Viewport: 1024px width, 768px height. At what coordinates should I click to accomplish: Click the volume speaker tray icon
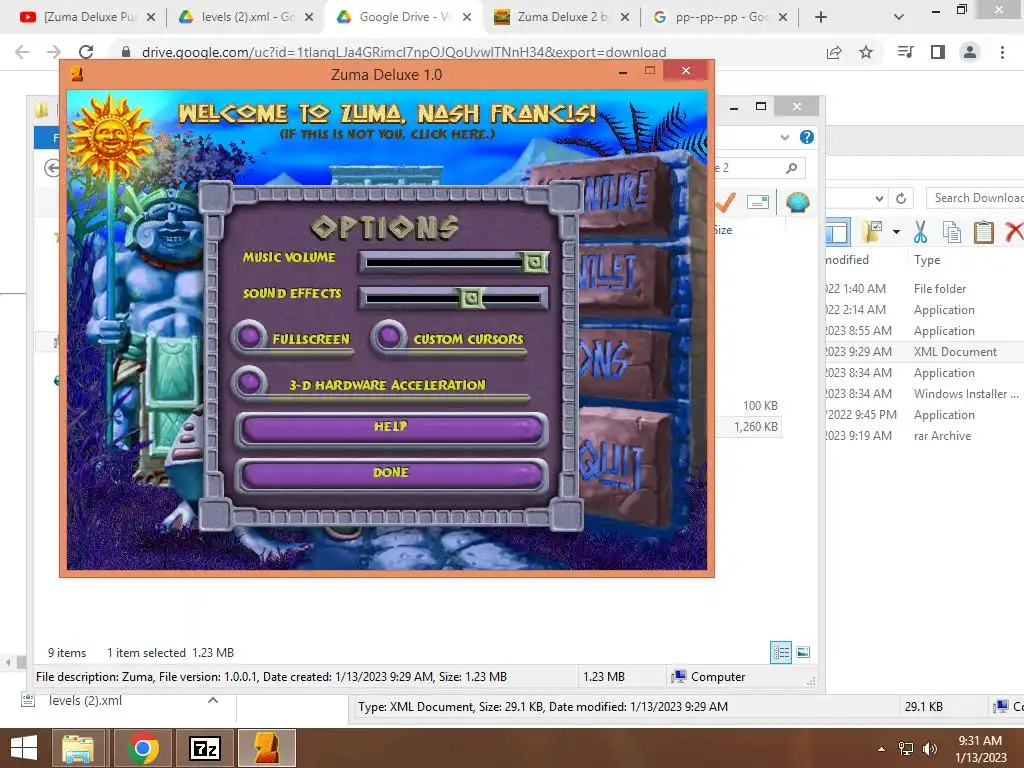tap(929, 749)
